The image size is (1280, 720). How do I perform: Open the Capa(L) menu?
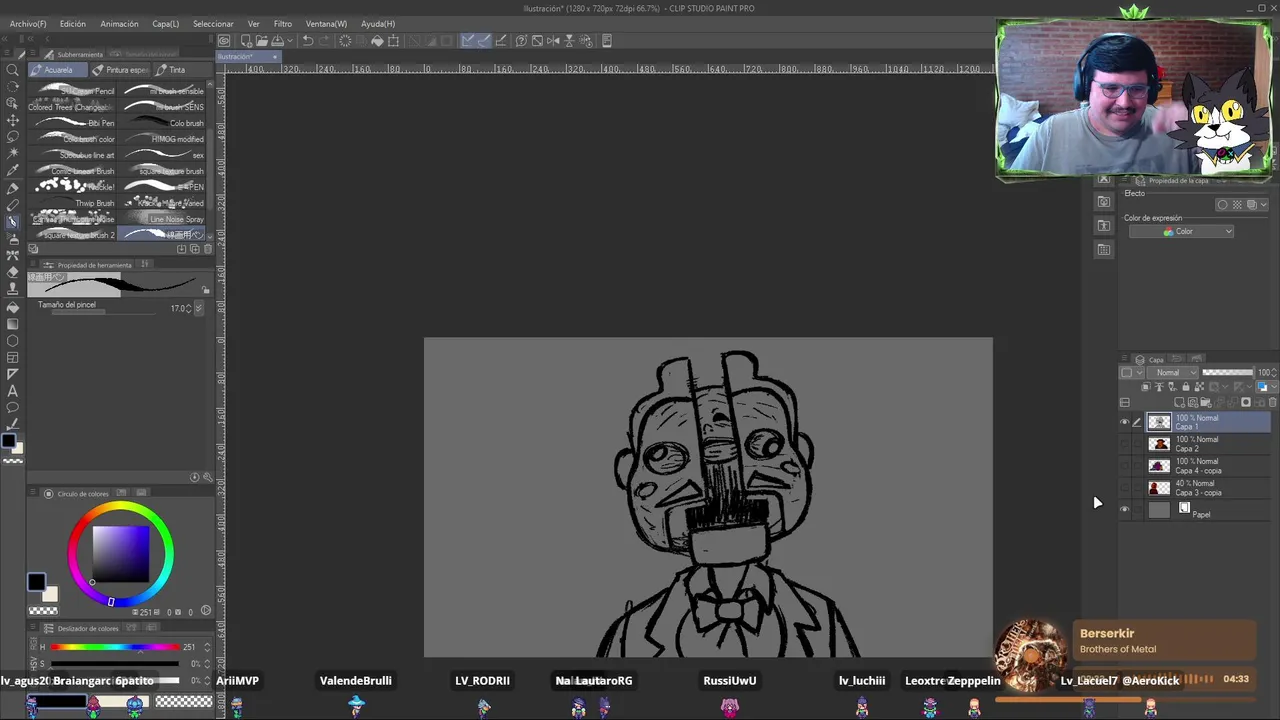tap(165, 23)
